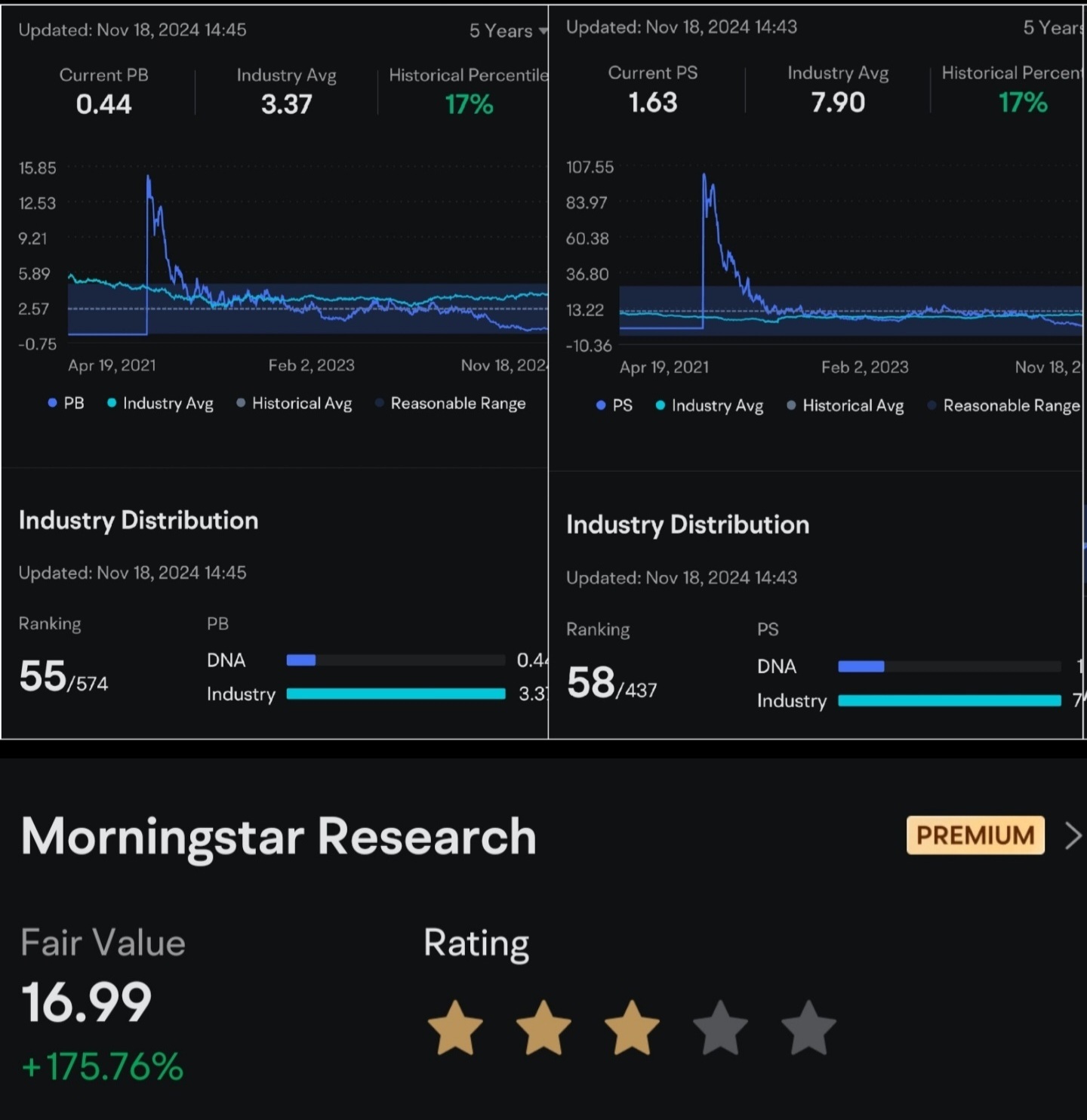The height and width of the screenshot is (1120, 1087).
Task: Click the first gold rating star
Action: coord(455,1028)
